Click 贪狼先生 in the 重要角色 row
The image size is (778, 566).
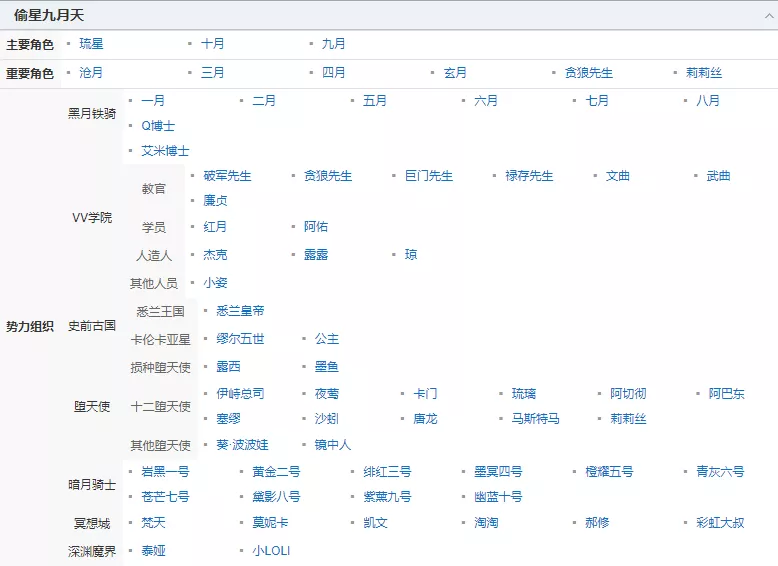[588, 73]
